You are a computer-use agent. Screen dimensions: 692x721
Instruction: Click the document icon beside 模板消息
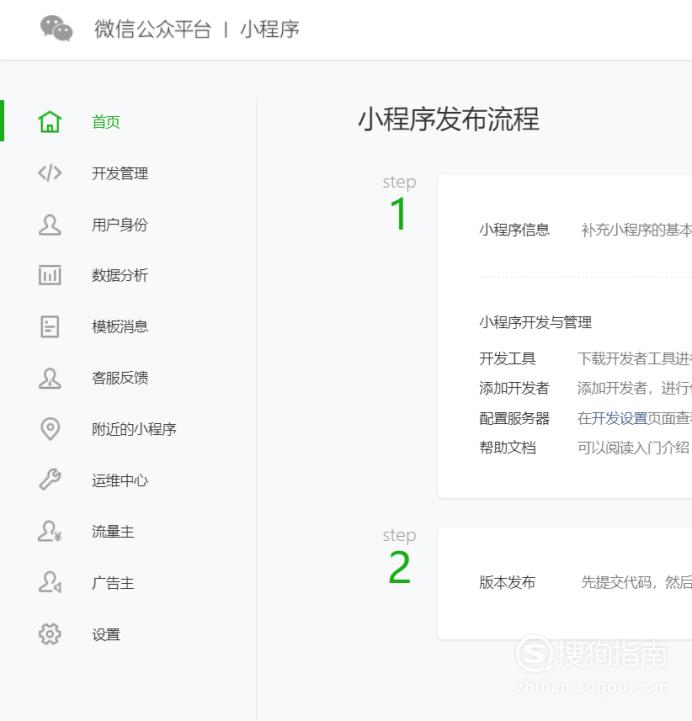pyautogui.click(x=50, y=326)
